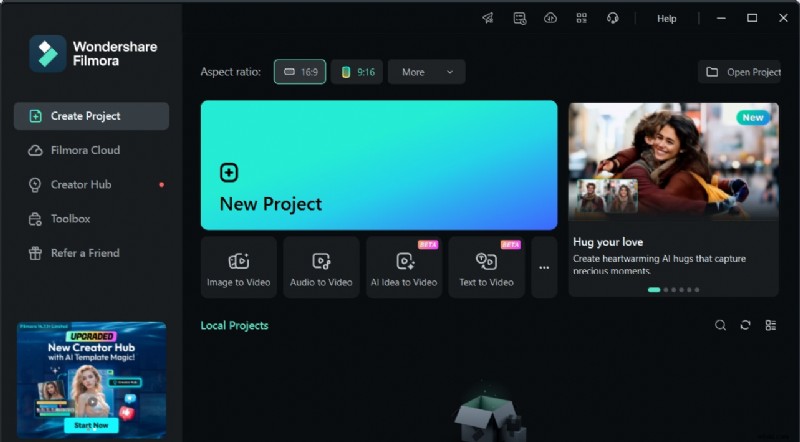Viewport: 800px width, 442px height.
Task: Refresh the local projects list
Action: [x=745, y=325]
